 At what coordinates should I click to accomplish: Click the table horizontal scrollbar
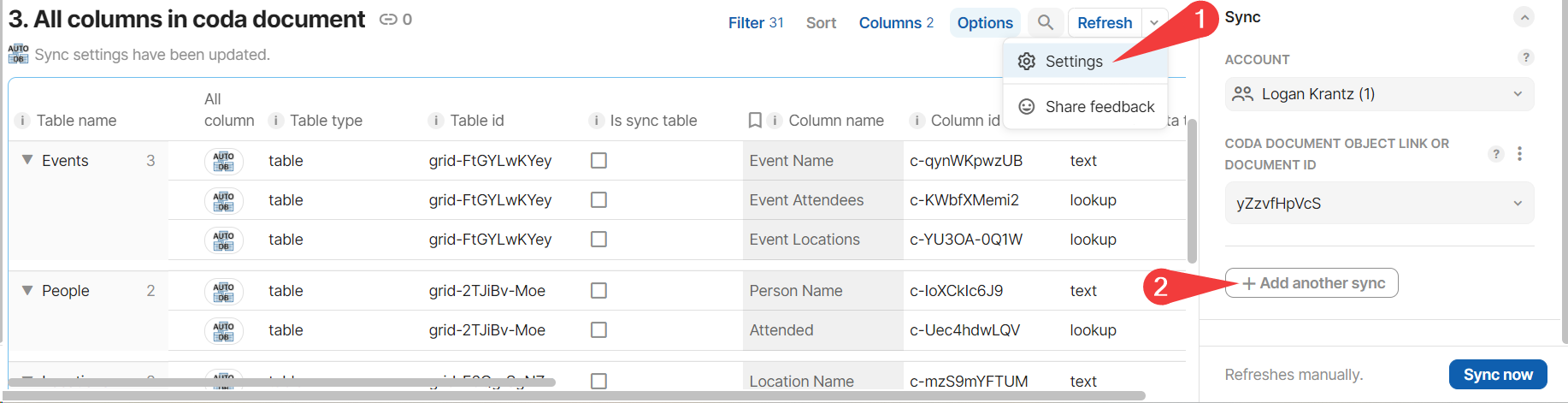(282, 382)
